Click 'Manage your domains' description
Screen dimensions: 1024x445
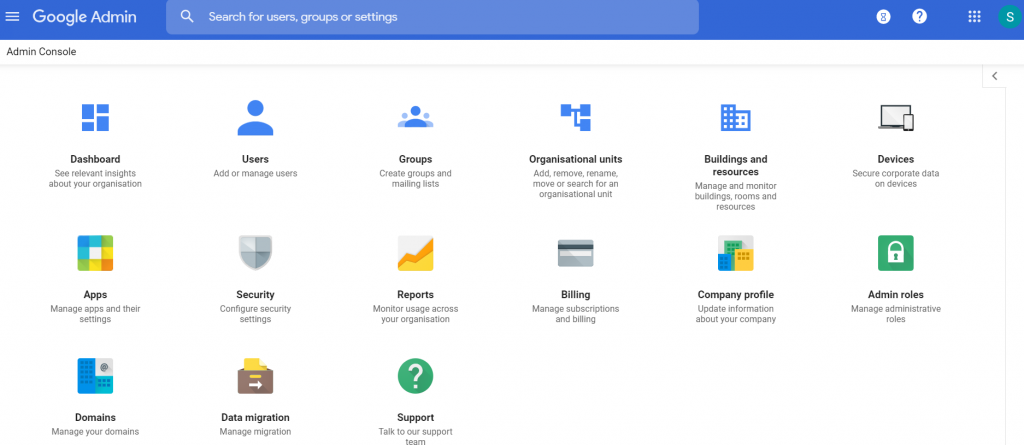coord(95,432)
